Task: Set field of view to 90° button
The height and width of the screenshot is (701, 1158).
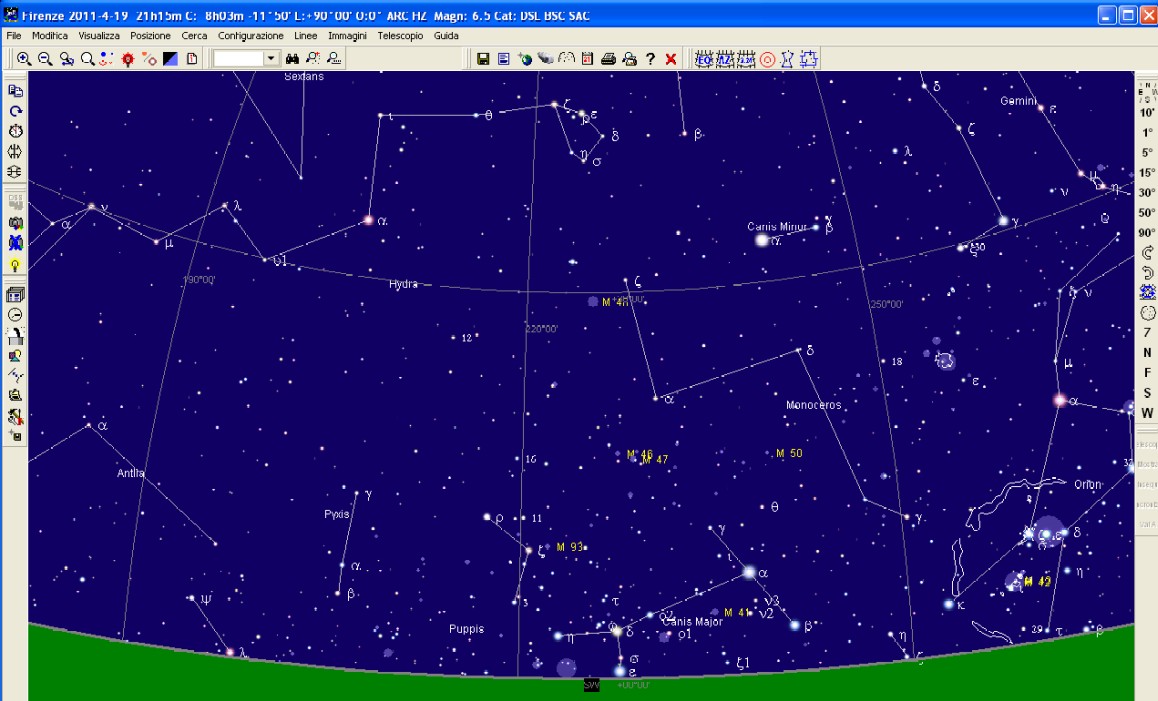Action: [x=1147, y=233]
